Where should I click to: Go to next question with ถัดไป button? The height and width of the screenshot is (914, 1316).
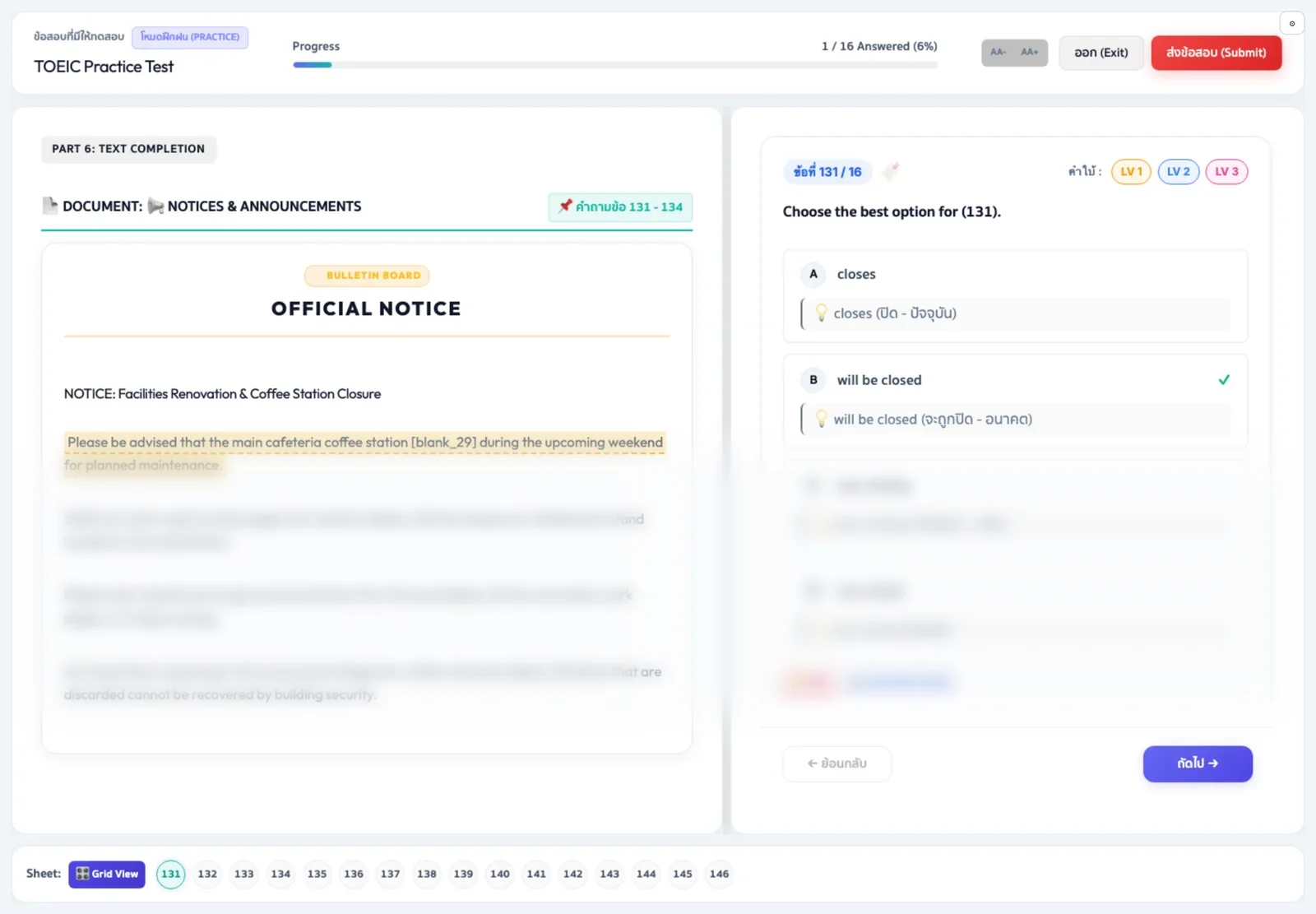(1198, 763)
